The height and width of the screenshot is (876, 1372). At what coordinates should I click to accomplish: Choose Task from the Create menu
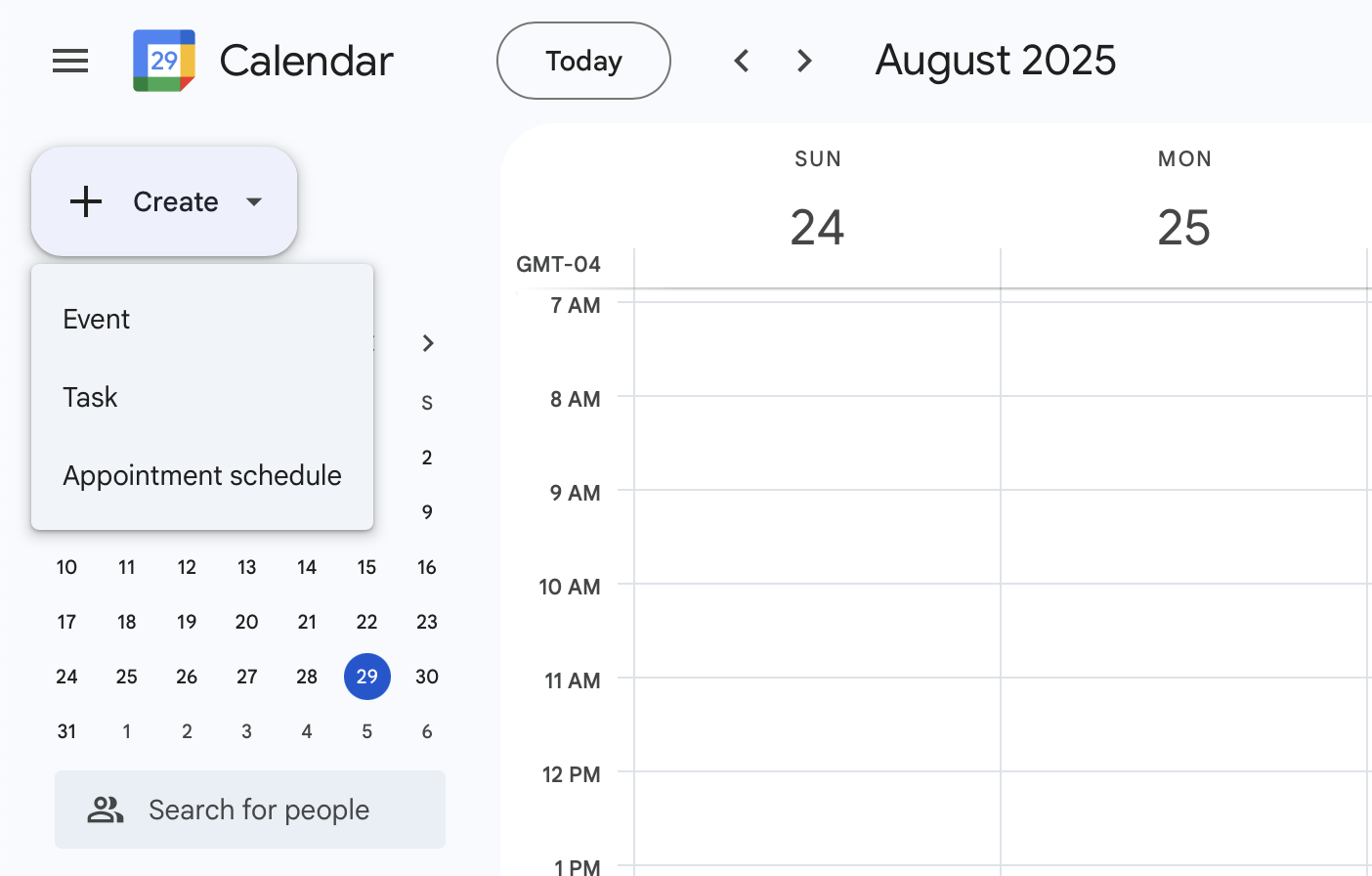[x=90, y=397]
